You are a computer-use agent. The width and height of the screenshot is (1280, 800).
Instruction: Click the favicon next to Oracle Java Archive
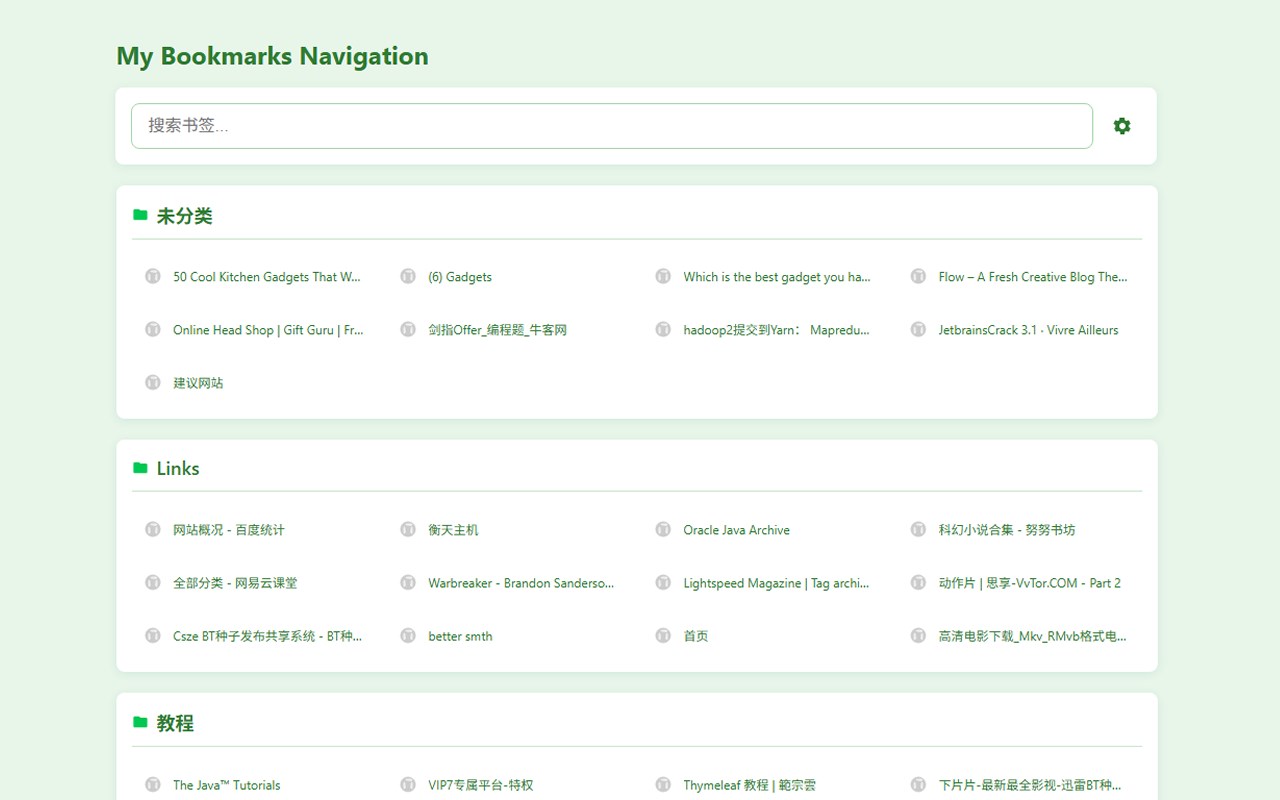click(663, 530)
